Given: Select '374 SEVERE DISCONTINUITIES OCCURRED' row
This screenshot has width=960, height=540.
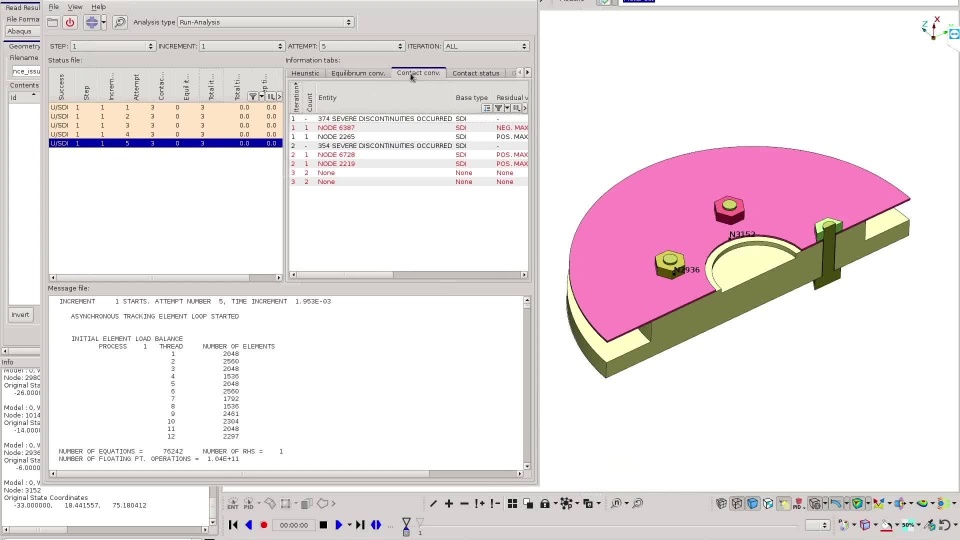Looking at the screenshot, I should (x=408, y=118).
